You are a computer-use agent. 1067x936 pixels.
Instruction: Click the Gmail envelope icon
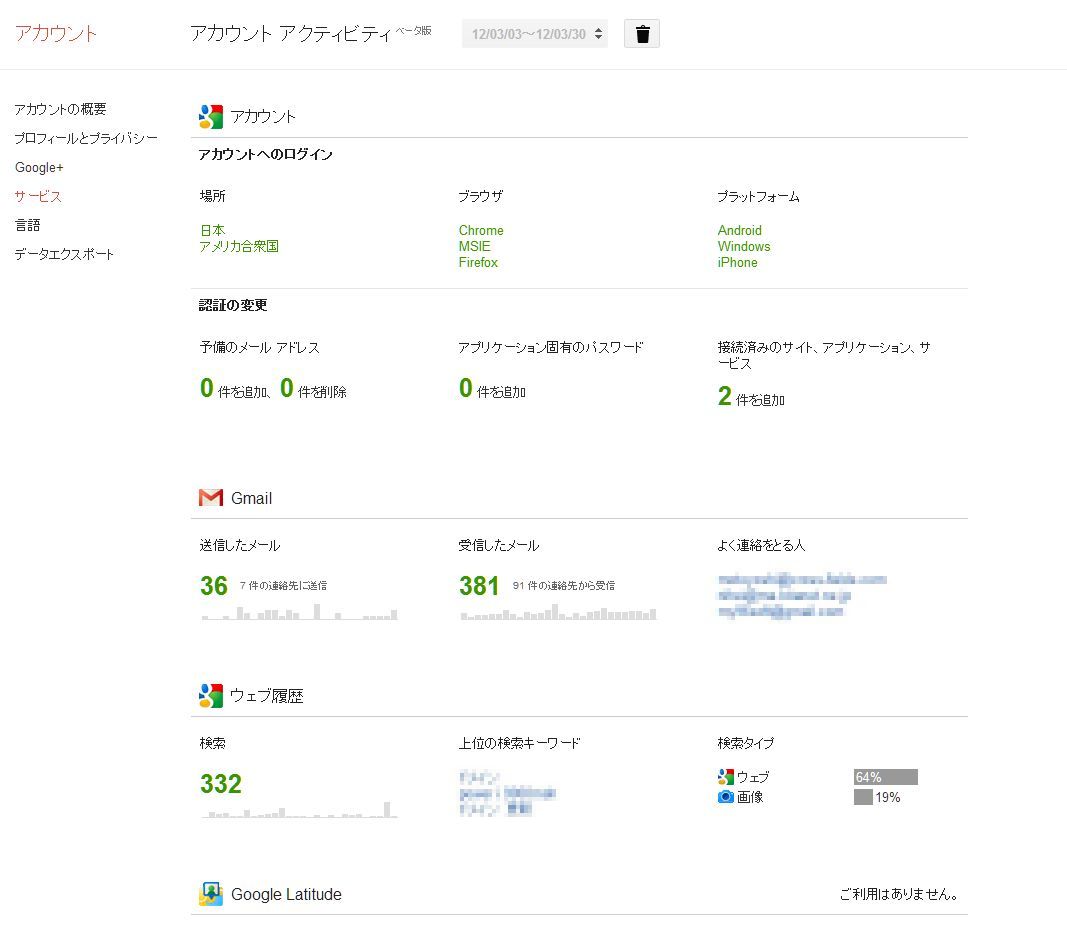click(211, 498)
